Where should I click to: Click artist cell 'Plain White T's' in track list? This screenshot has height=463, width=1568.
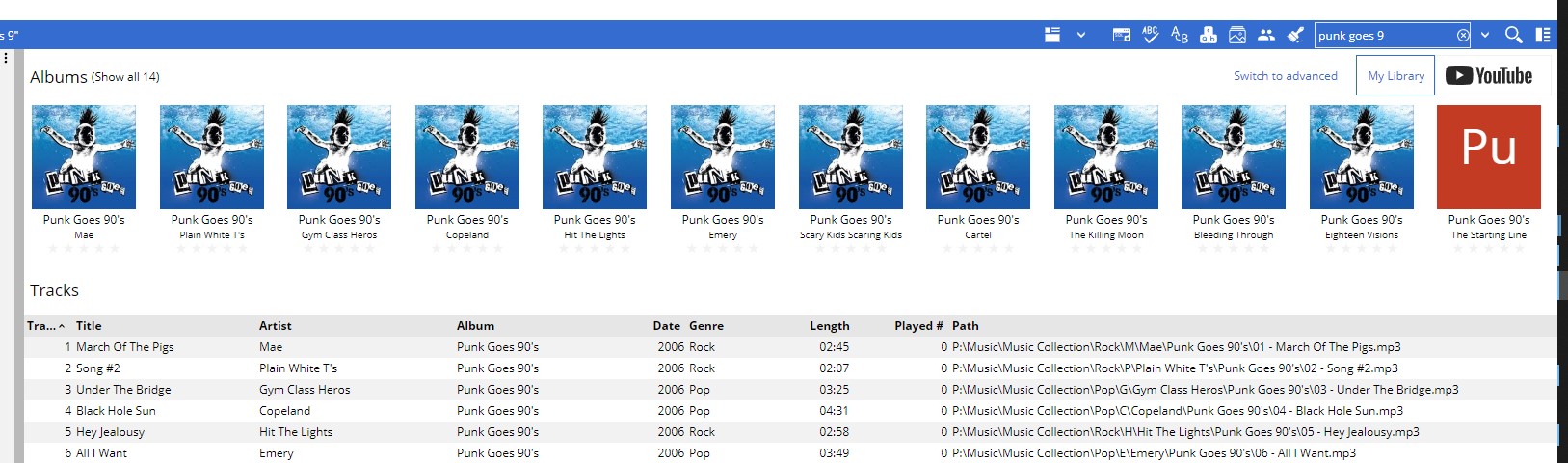(298, 368)
